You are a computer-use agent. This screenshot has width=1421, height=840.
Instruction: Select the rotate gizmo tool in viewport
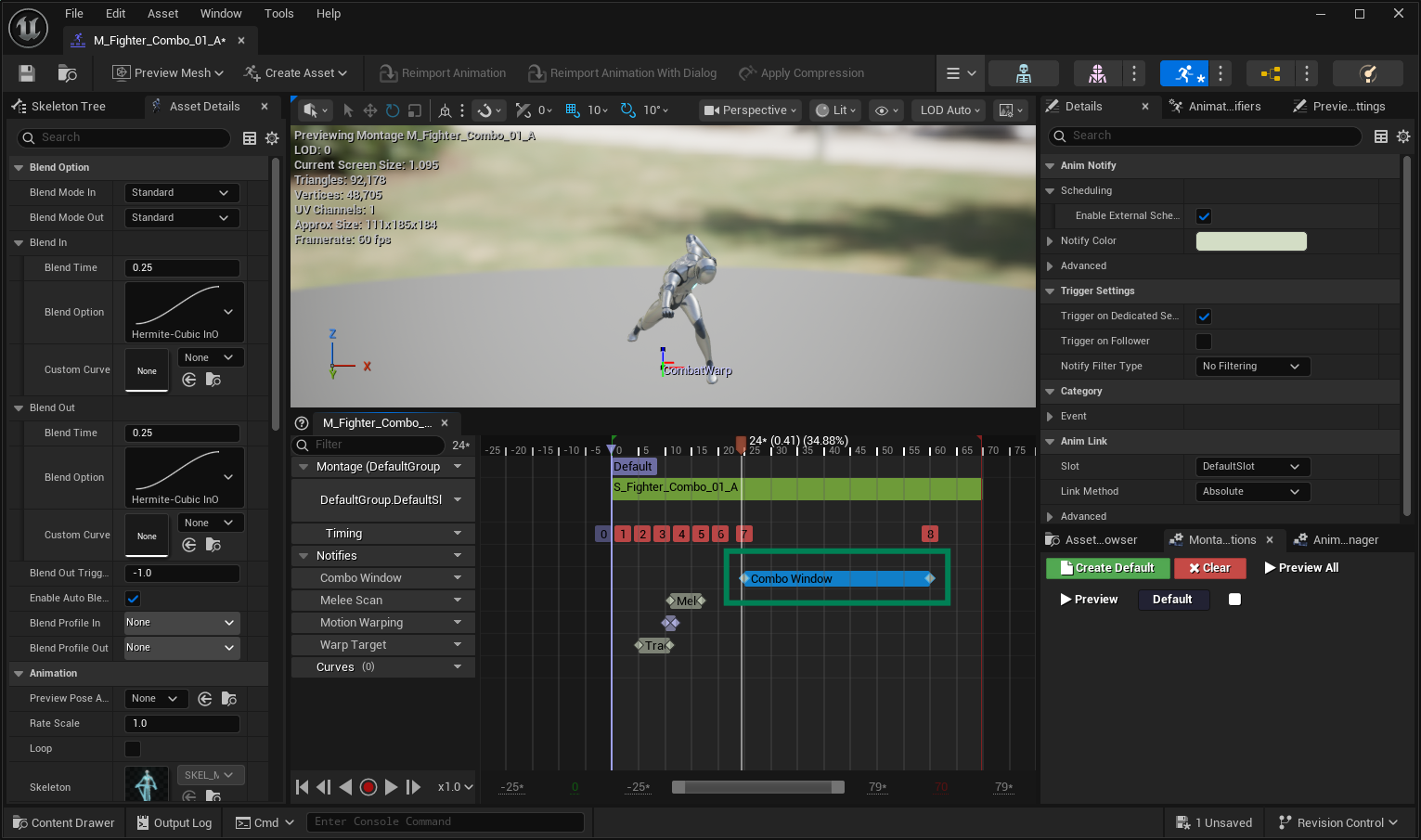tap(393, 110)
